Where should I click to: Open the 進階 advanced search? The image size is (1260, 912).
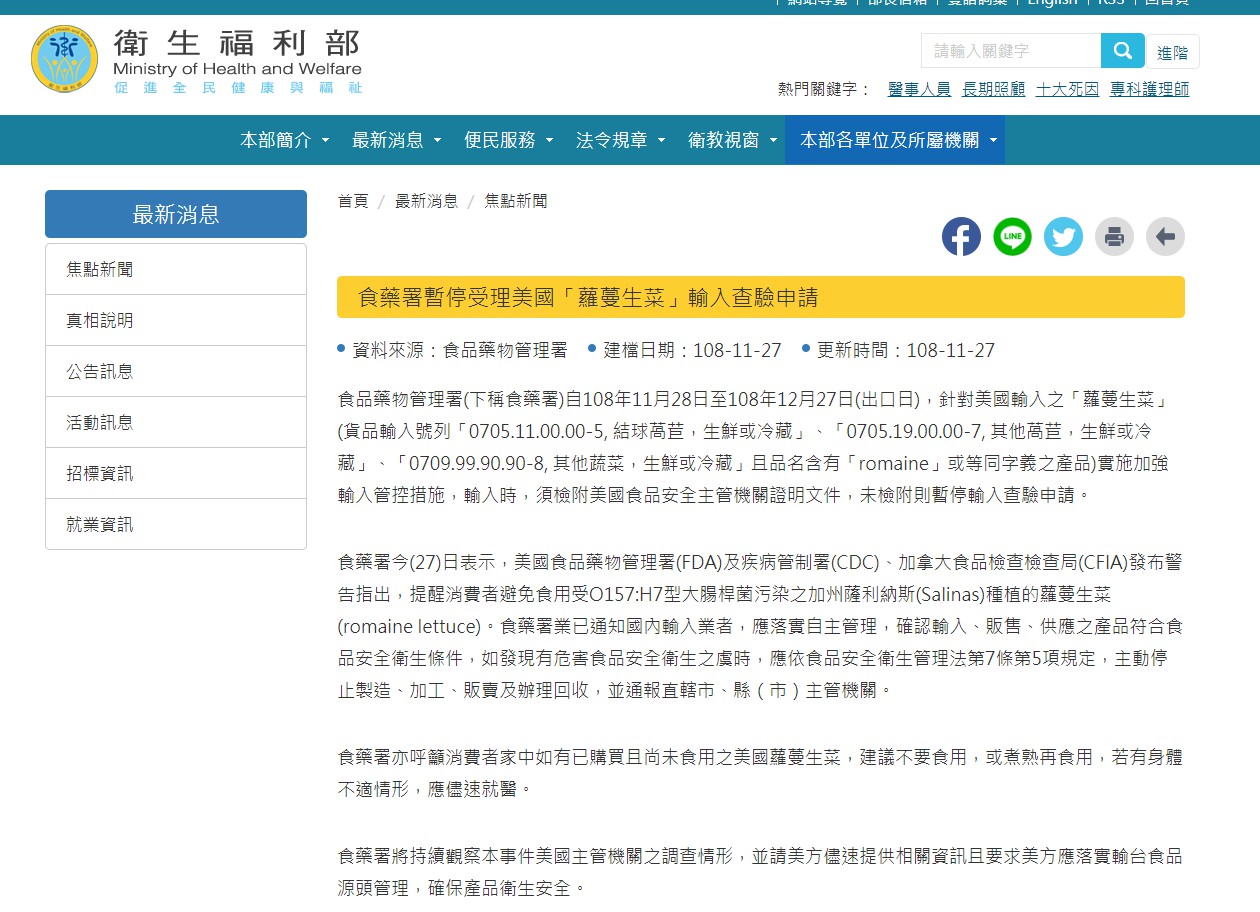click(1173, 52)
